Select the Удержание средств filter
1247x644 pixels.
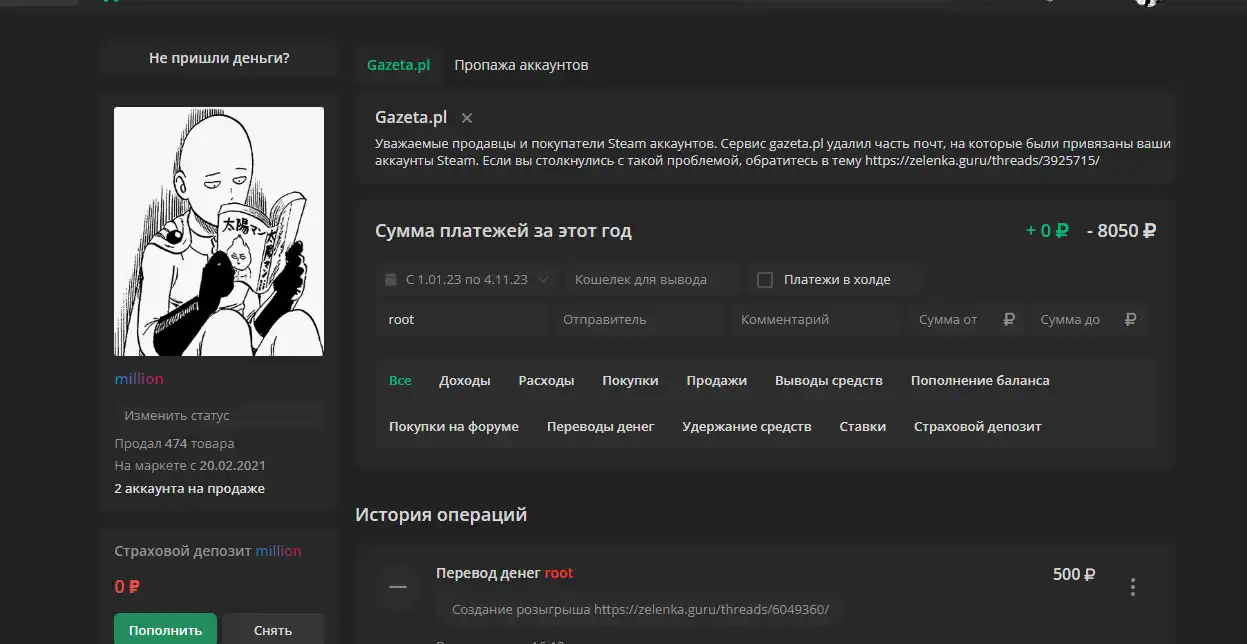pyautogui.click(x=747, y=427)
